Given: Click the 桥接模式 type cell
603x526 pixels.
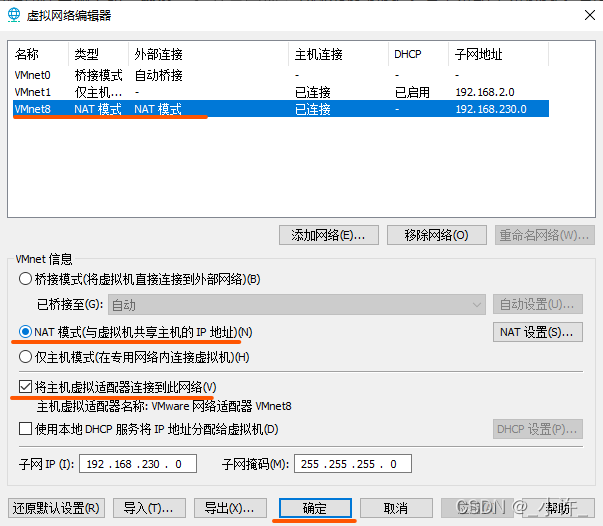Looking at the screenshot, I should point(98,75).
